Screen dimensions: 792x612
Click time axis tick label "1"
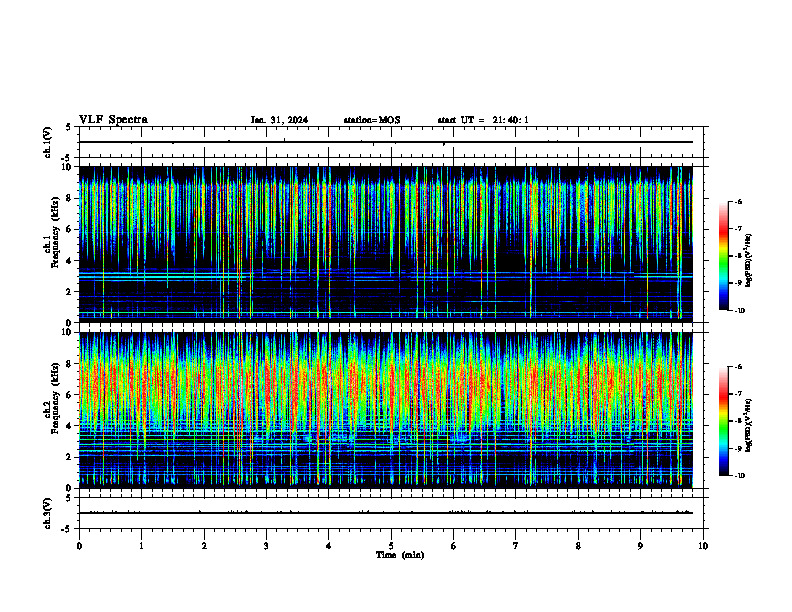(x=141, y=546)
